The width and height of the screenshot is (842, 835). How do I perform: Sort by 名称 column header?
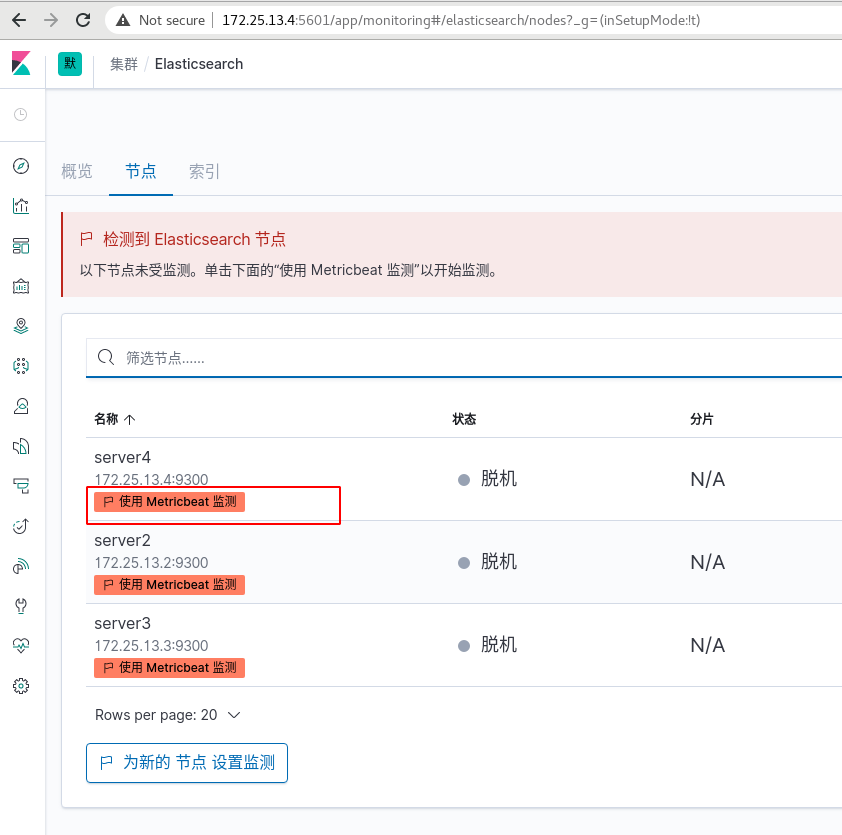coord(114,419)
